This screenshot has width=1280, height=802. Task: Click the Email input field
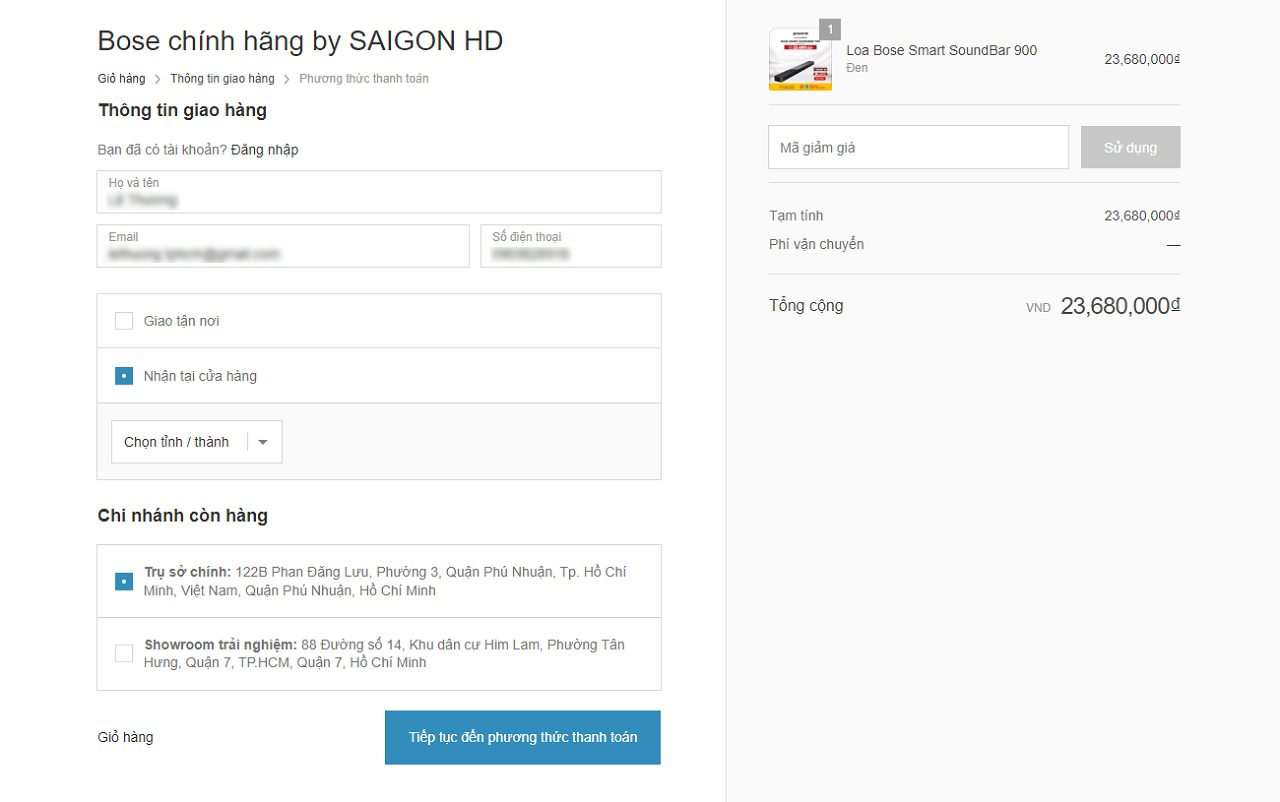click(x=283, y=246)
